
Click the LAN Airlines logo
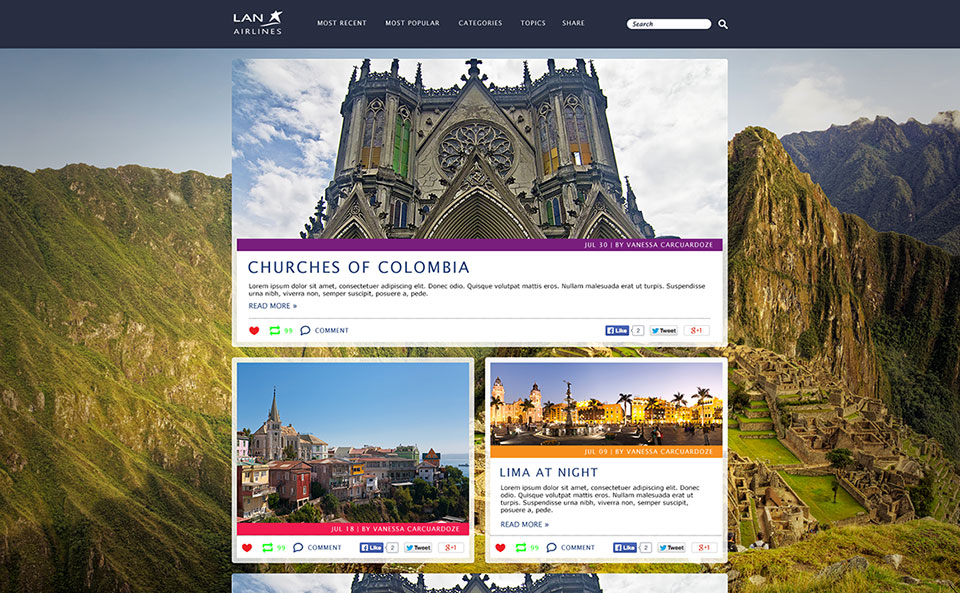258,23
